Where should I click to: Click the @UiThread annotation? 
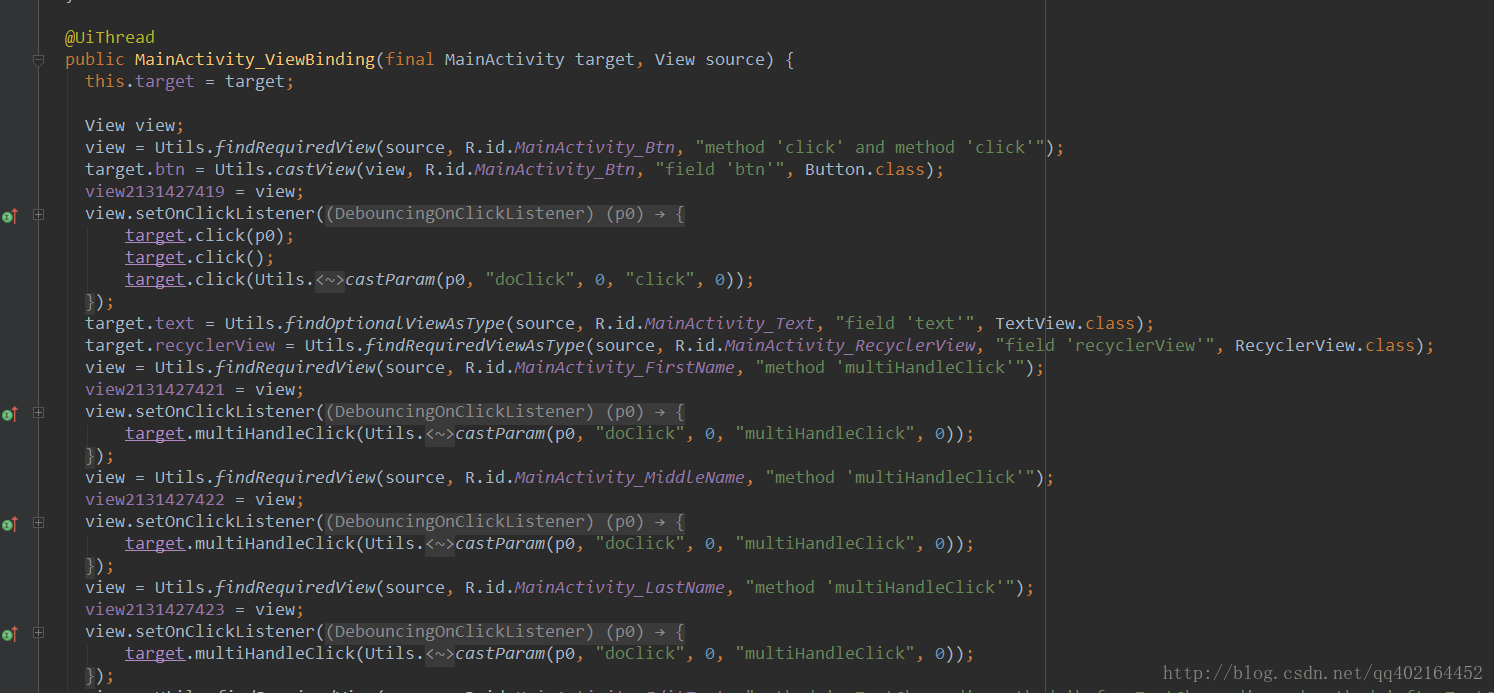pyautogui.click(x=110, y=38)
